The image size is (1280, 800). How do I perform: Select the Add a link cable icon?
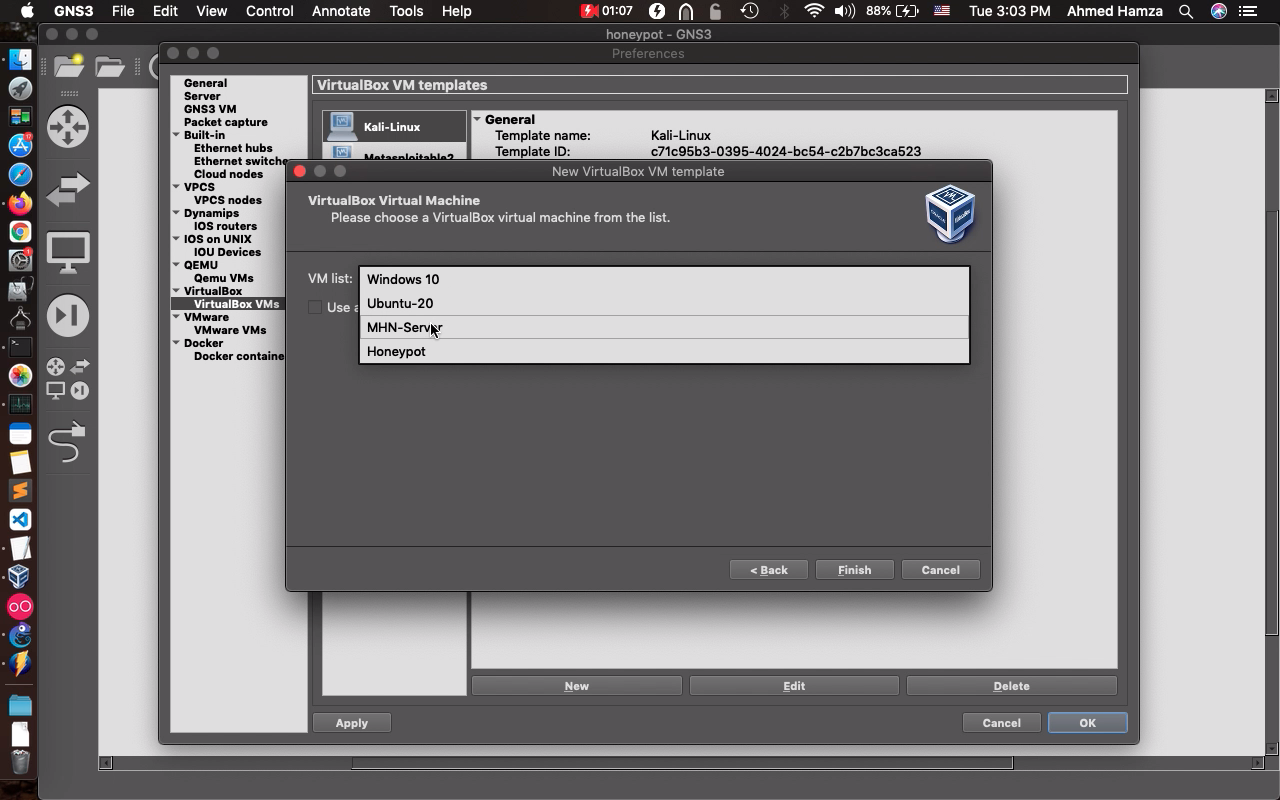tap(67, 442)
